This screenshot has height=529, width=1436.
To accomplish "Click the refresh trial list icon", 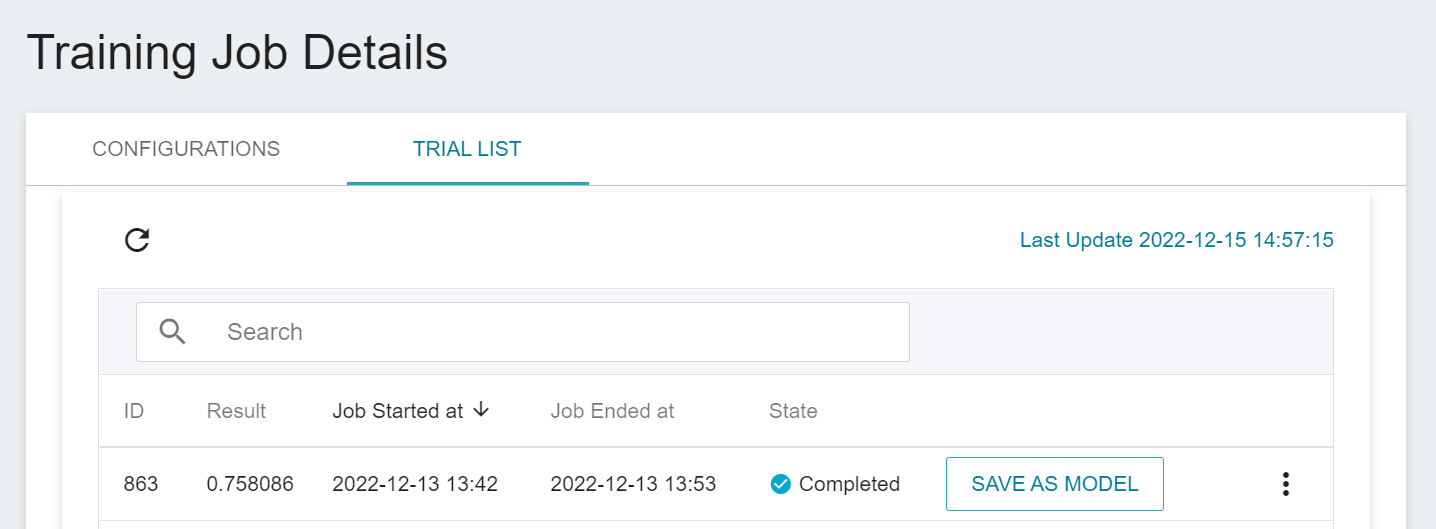I will pyautogui.click(x=137, y=240).
